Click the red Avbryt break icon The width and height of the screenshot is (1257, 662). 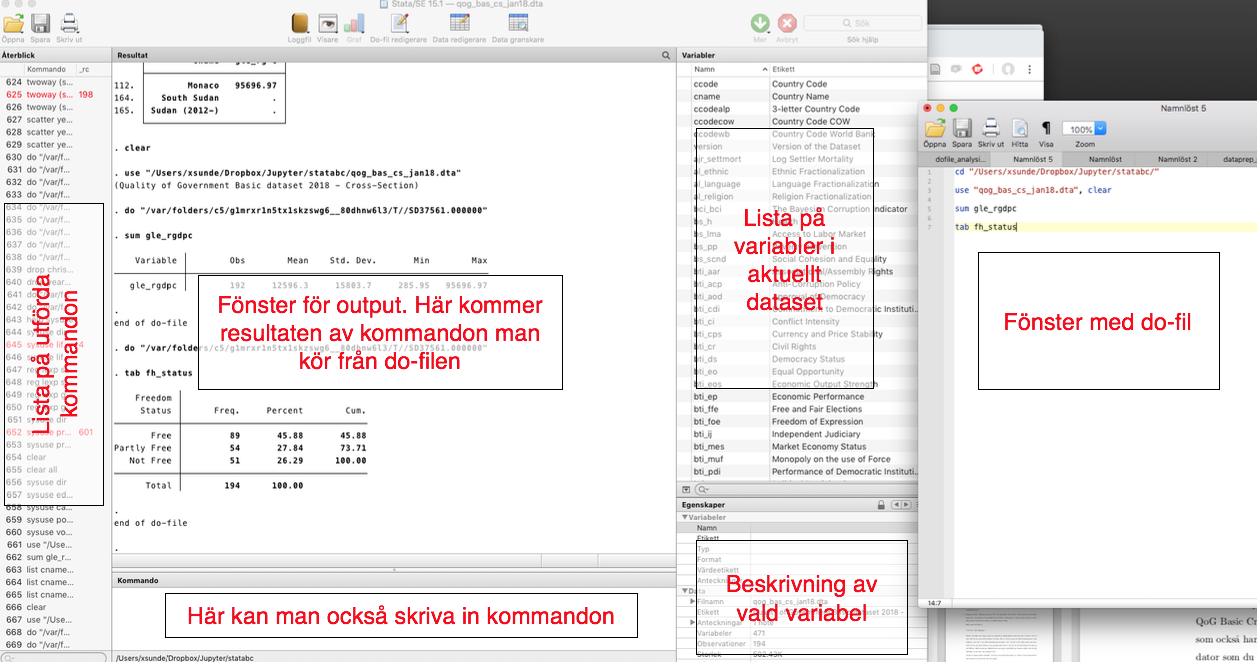coord(788,24)
